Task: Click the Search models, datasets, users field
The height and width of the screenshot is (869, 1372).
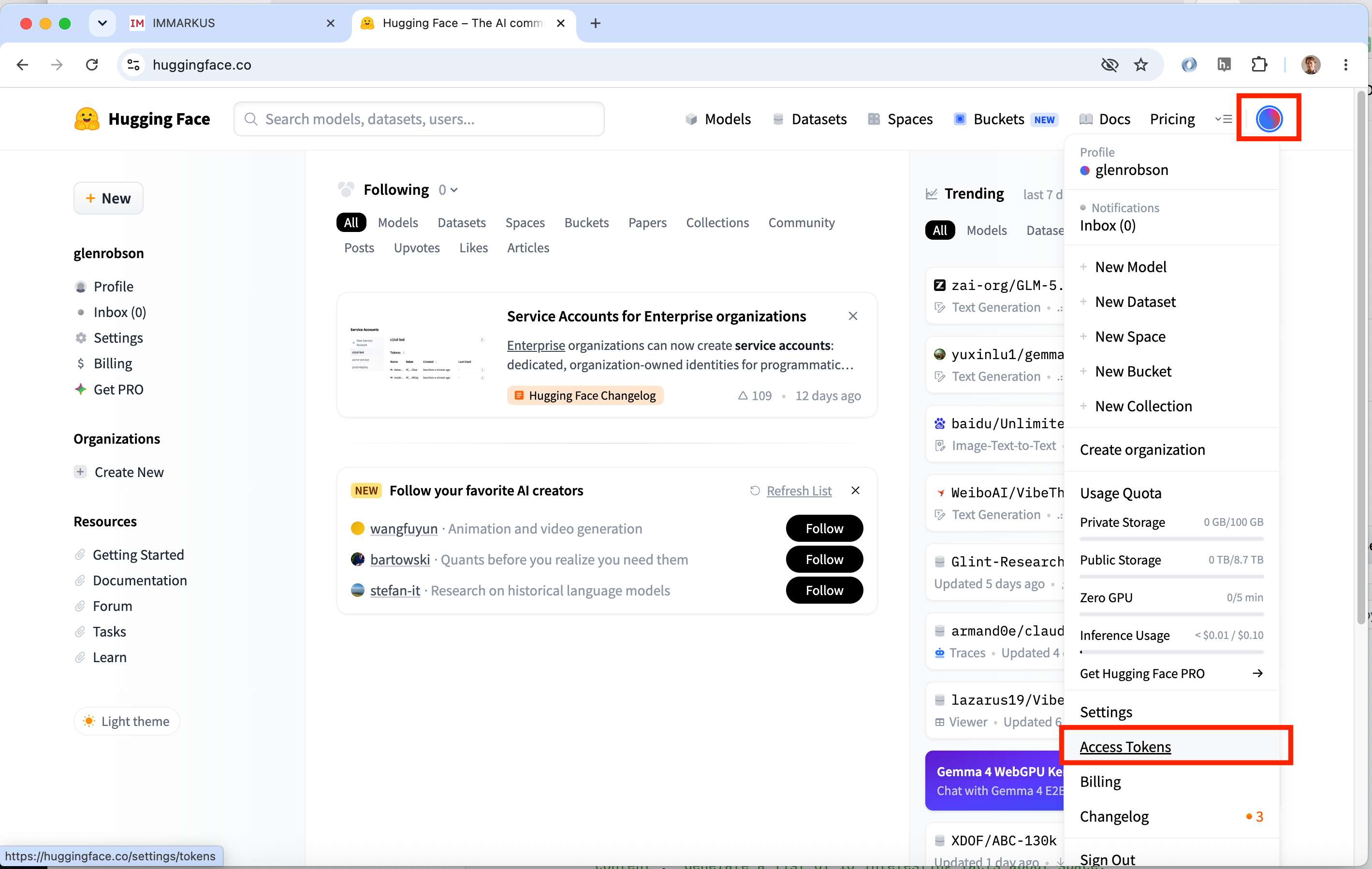Action: tap(419, 119)
